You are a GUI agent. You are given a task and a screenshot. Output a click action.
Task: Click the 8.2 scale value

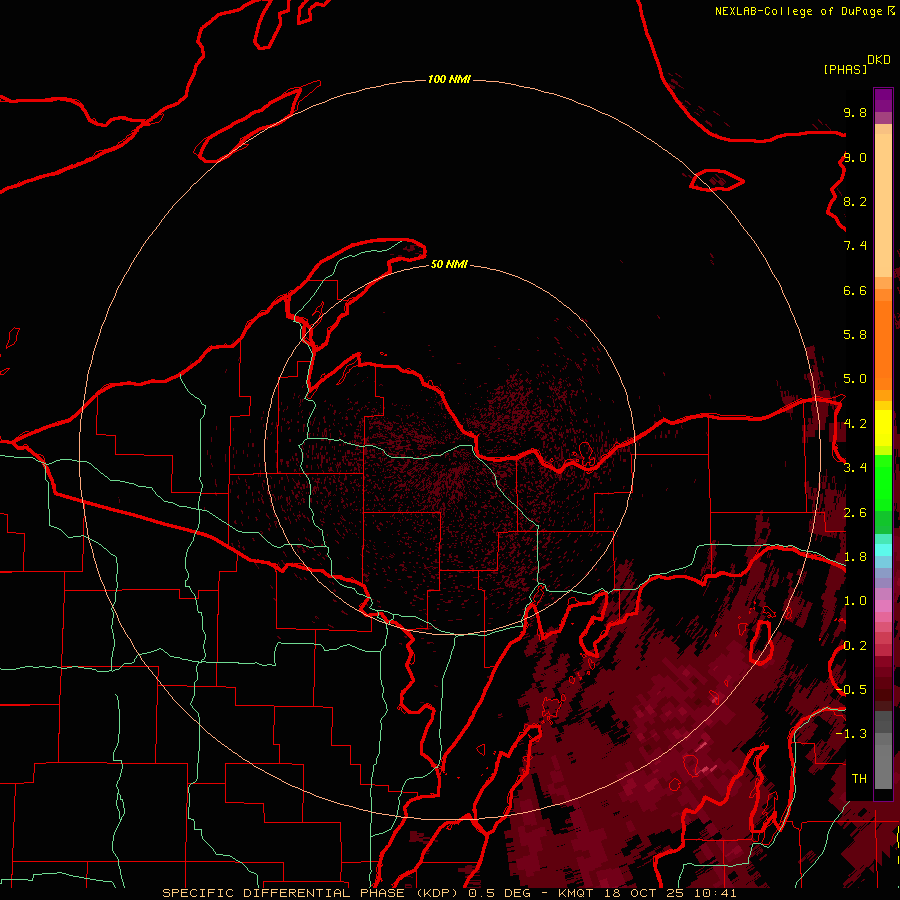855,201
